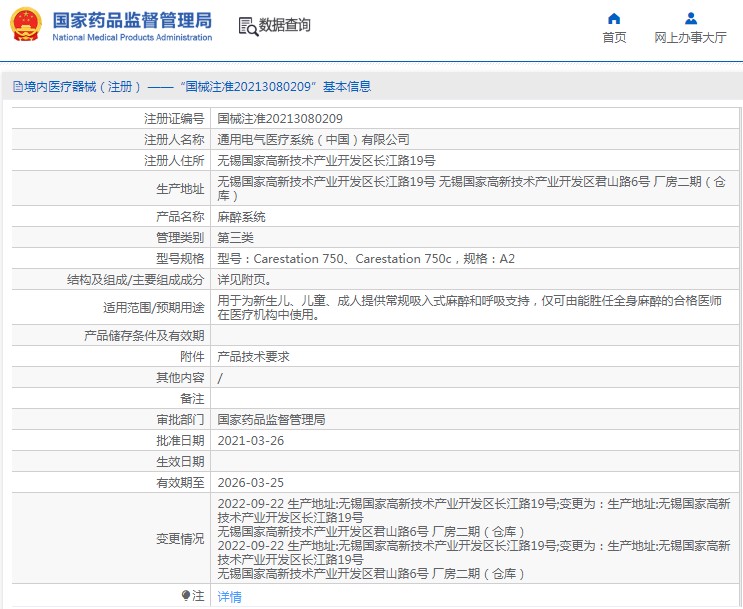Click the 批准日期 label
The image size is (743, 609).
coord(180,441)
